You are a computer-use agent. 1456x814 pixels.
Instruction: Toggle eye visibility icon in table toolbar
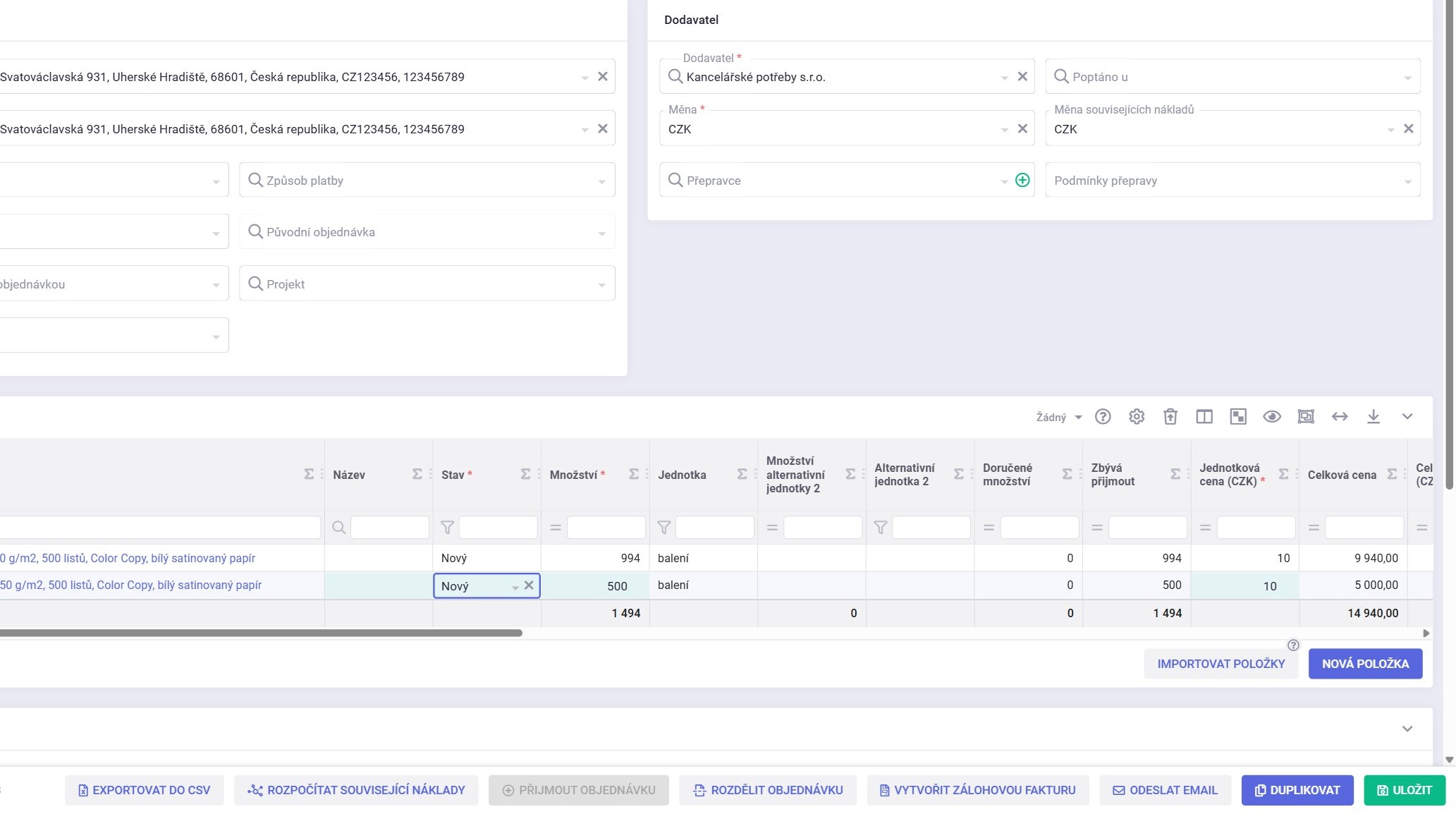click(x=1272, y=417)
